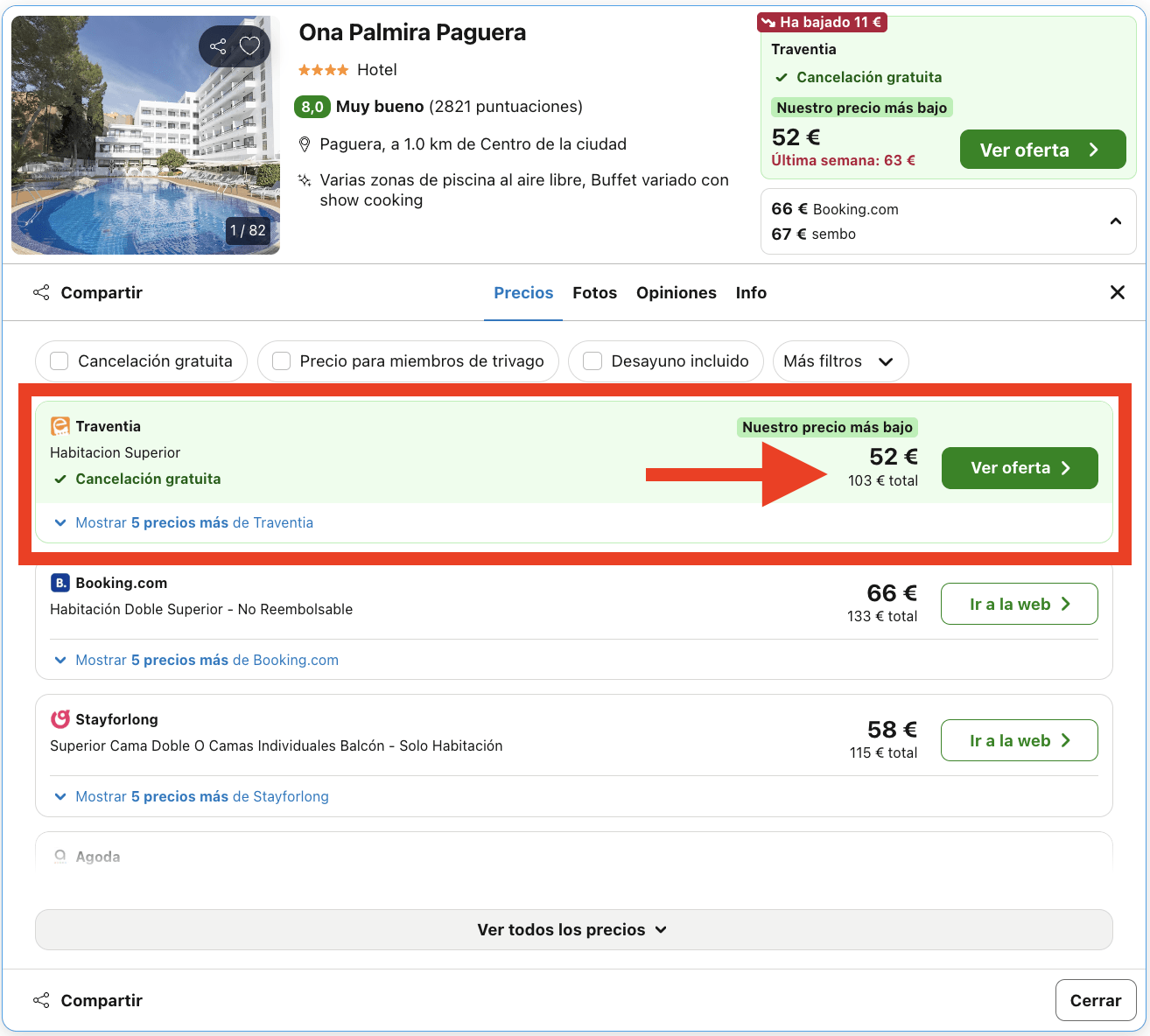Click the location pin icon beside Paguera
Viewport: 1150px width, 1036px height.
[x=305, y=144]
